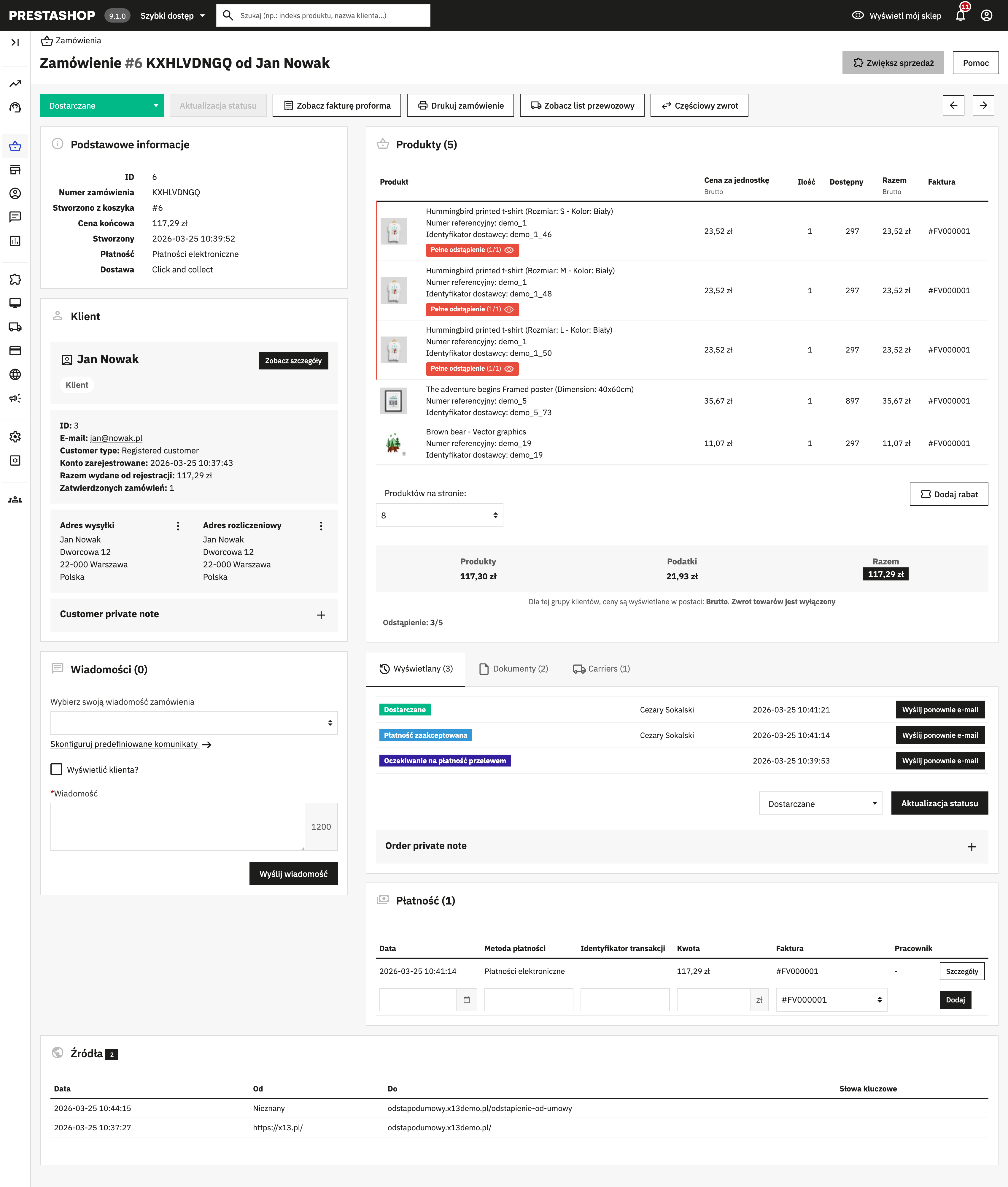Screen dimensions: 1008x1187
Task: Open notifications bell icon
Action: click(x=960, y=15)
